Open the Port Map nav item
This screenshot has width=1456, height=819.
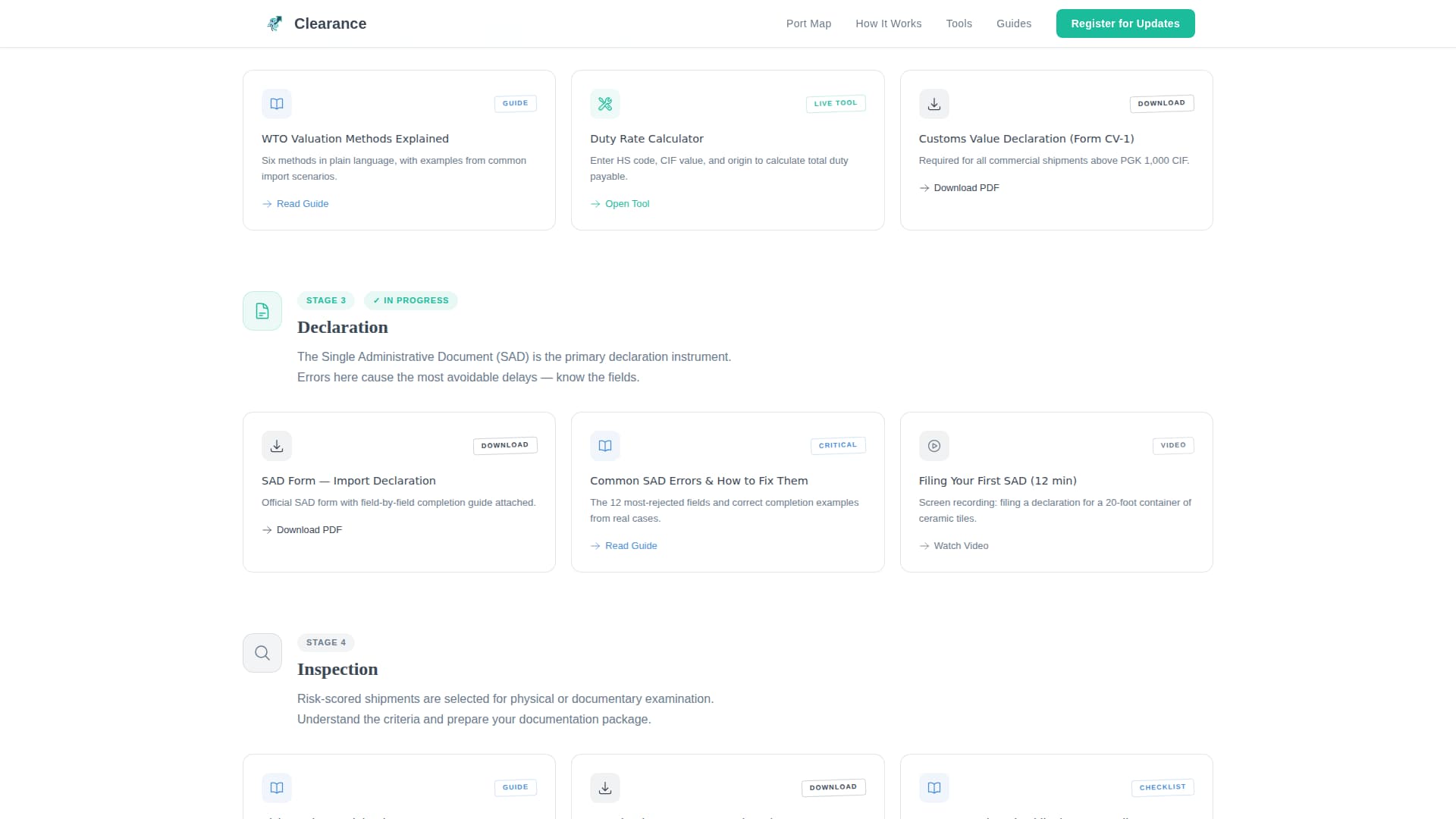click(x=808, y=24)
